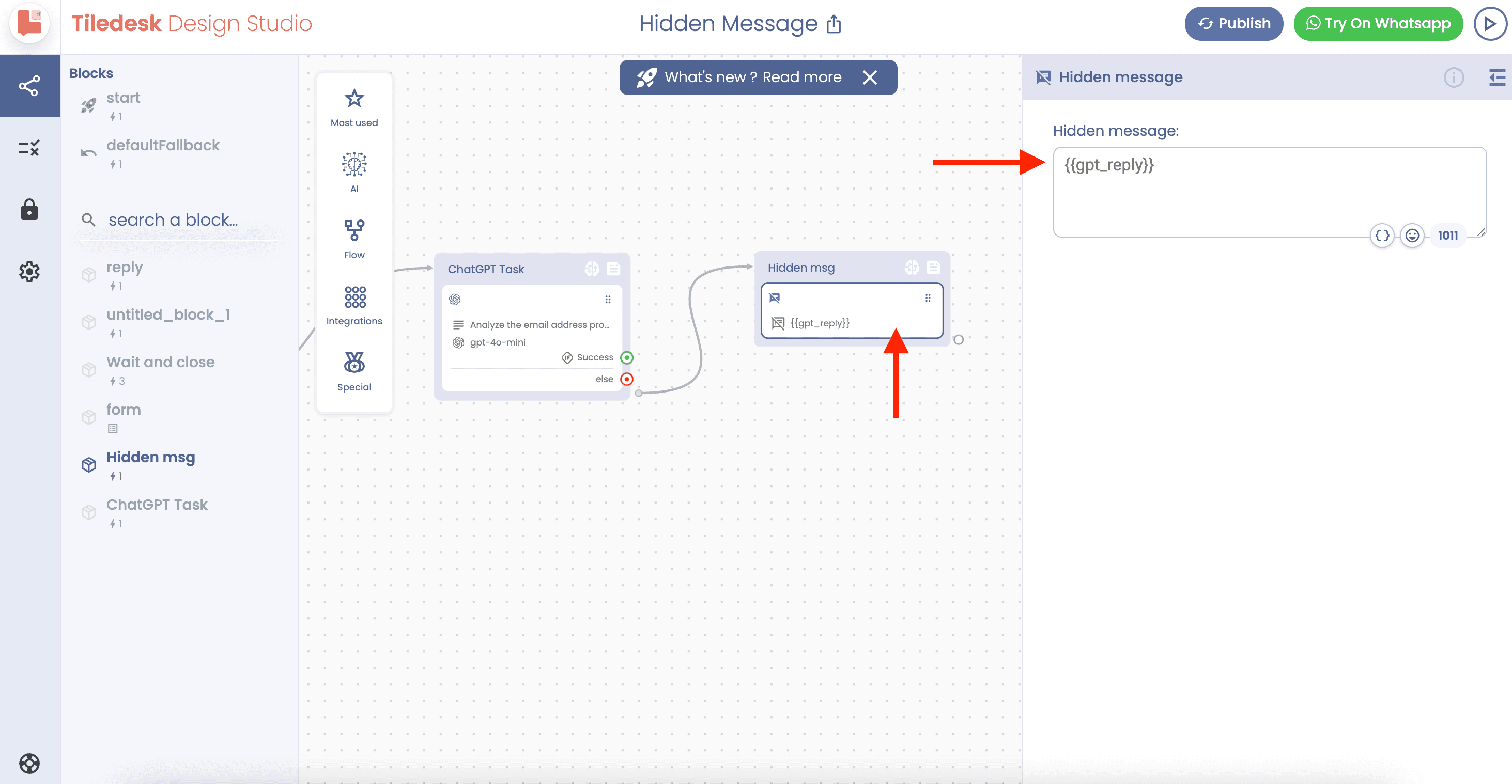The height and width of the screenshot is (784, 1512).
Task: Open the ChatGPT Task action drag handle
Action: tap(608, 299)
